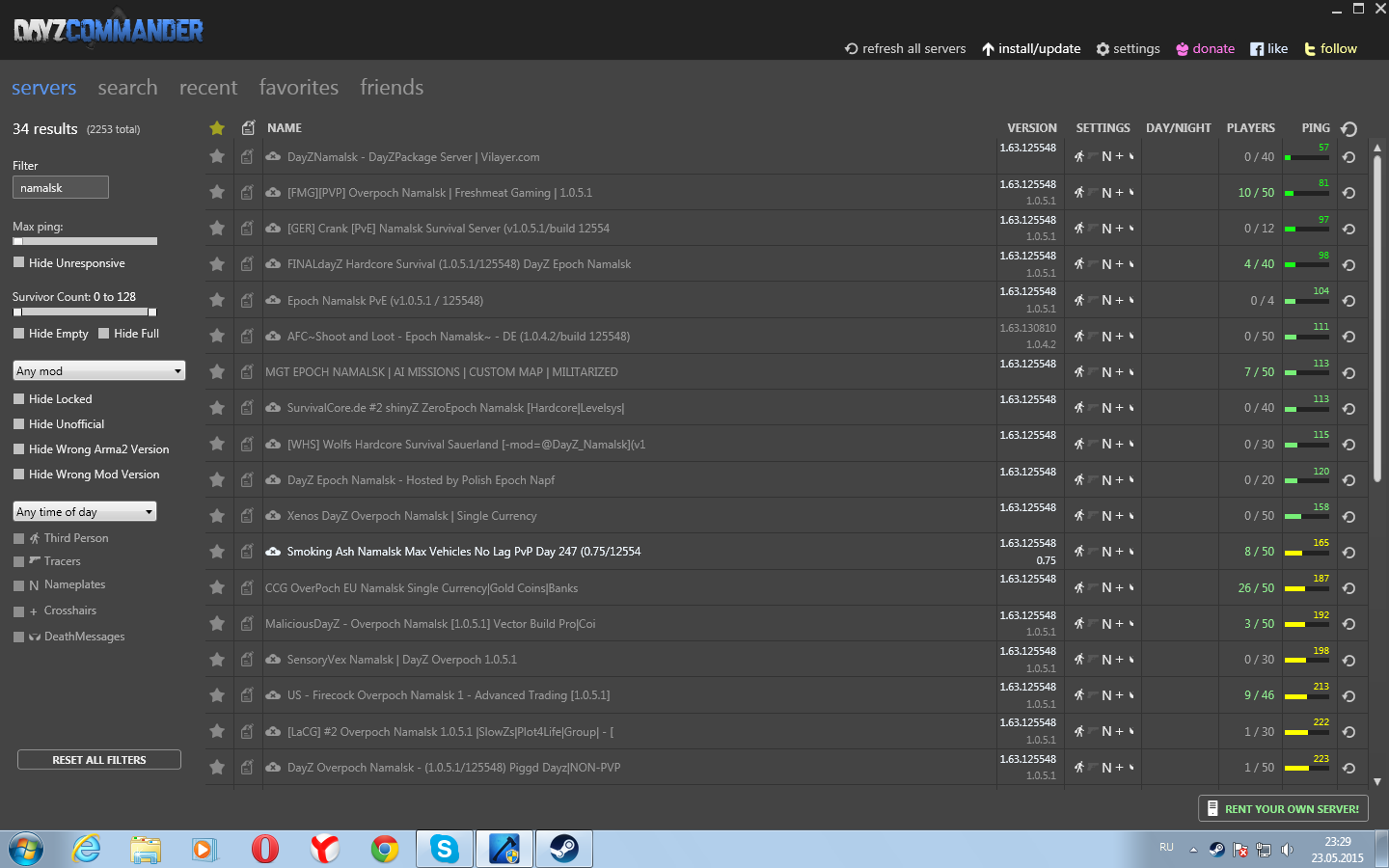
Task: Star the LaCG #2 Overpoch Namalsk server
Action: 217,731
